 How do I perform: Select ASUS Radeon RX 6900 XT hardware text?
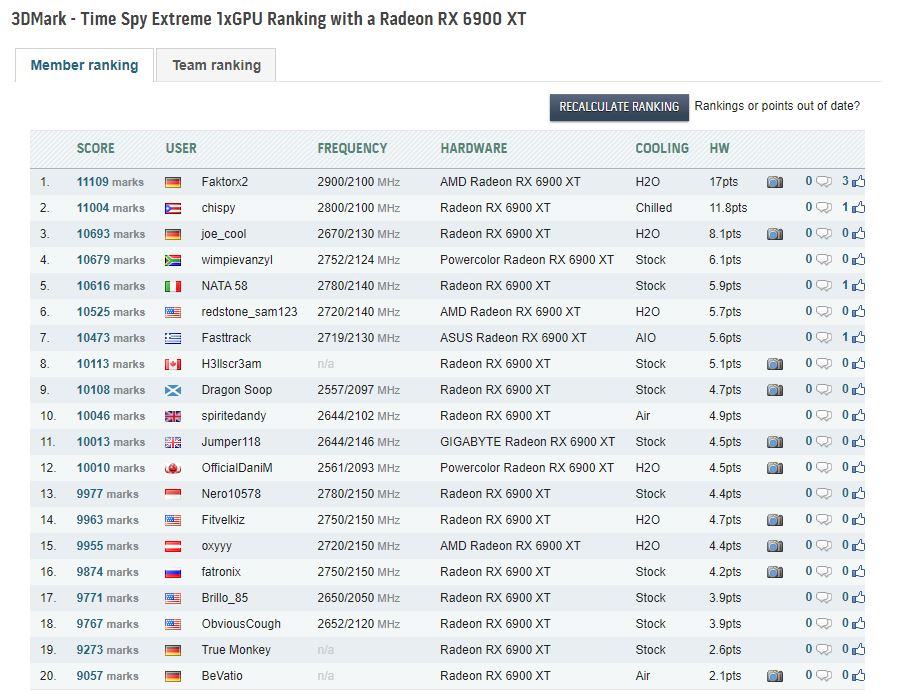pos(513,338)
